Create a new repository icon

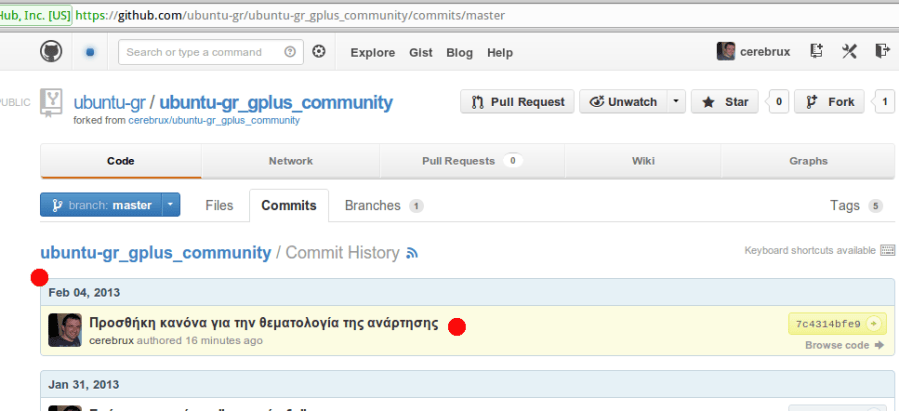click(816, 52)
